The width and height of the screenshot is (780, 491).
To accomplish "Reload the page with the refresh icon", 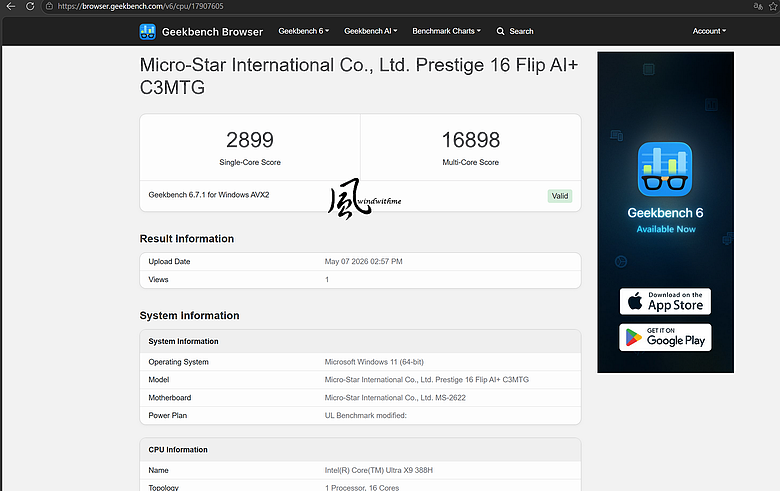I will [30, 6].
